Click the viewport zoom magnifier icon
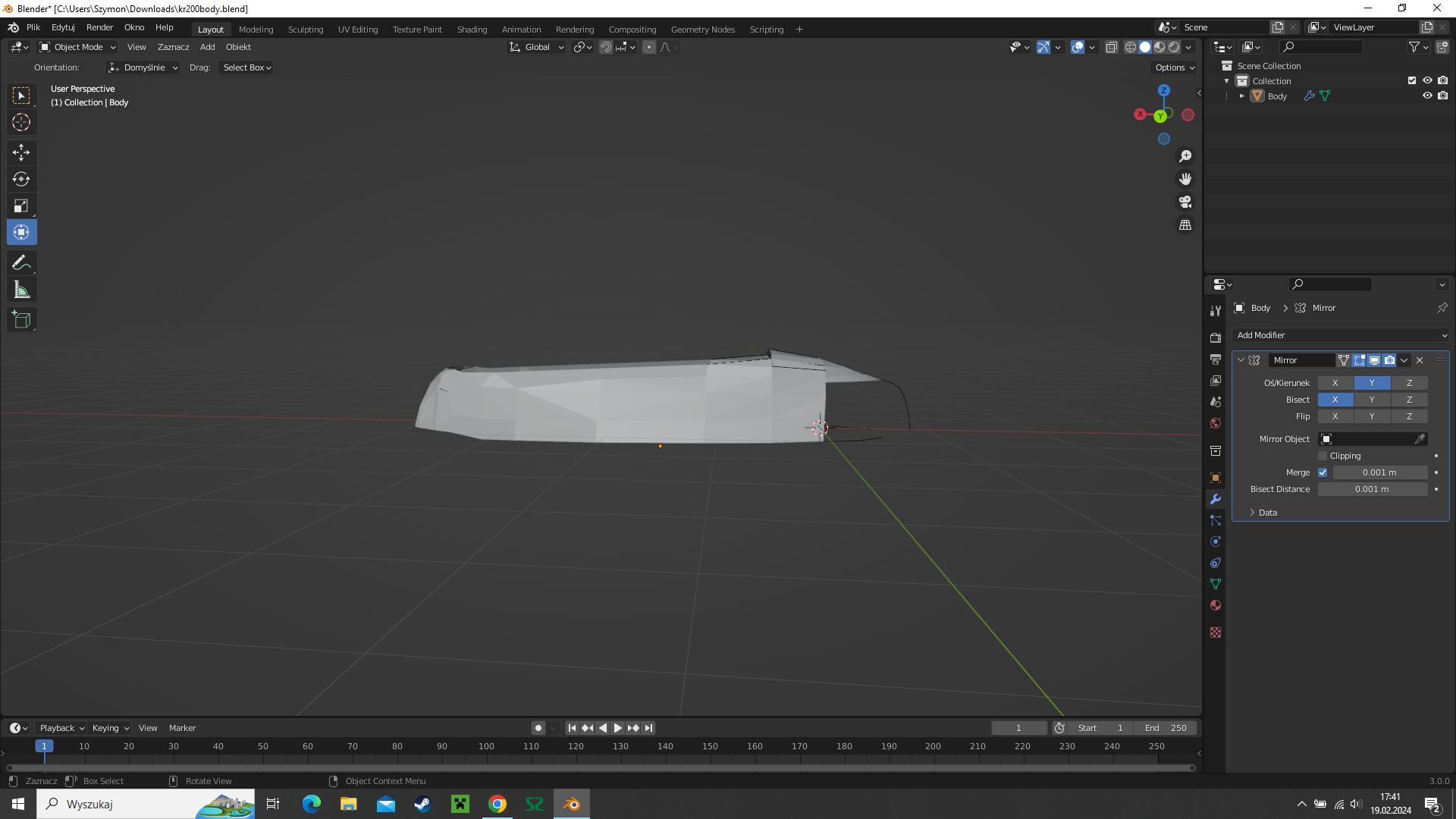 tap(1185, 156)
